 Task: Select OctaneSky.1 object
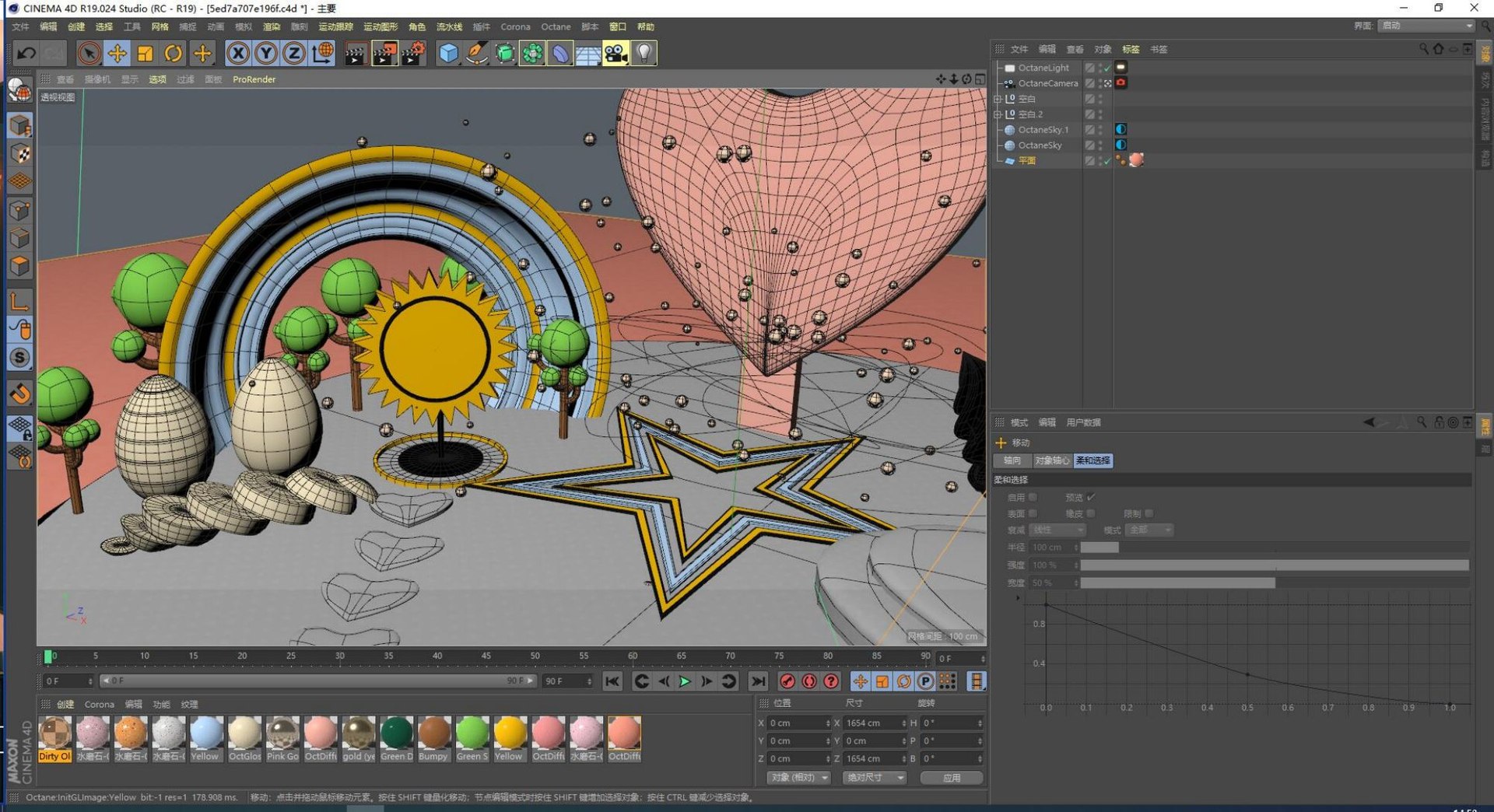tap(1043, 130)
